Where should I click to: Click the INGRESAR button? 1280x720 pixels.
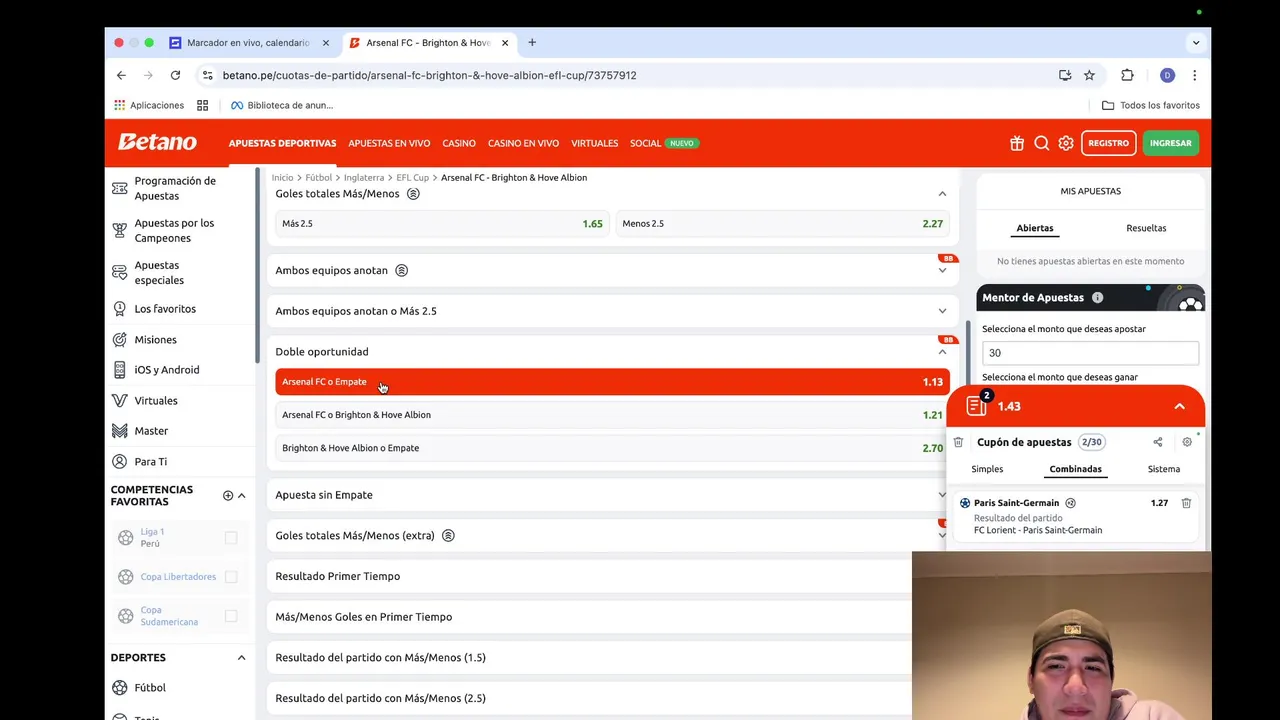pos(1170,143)
